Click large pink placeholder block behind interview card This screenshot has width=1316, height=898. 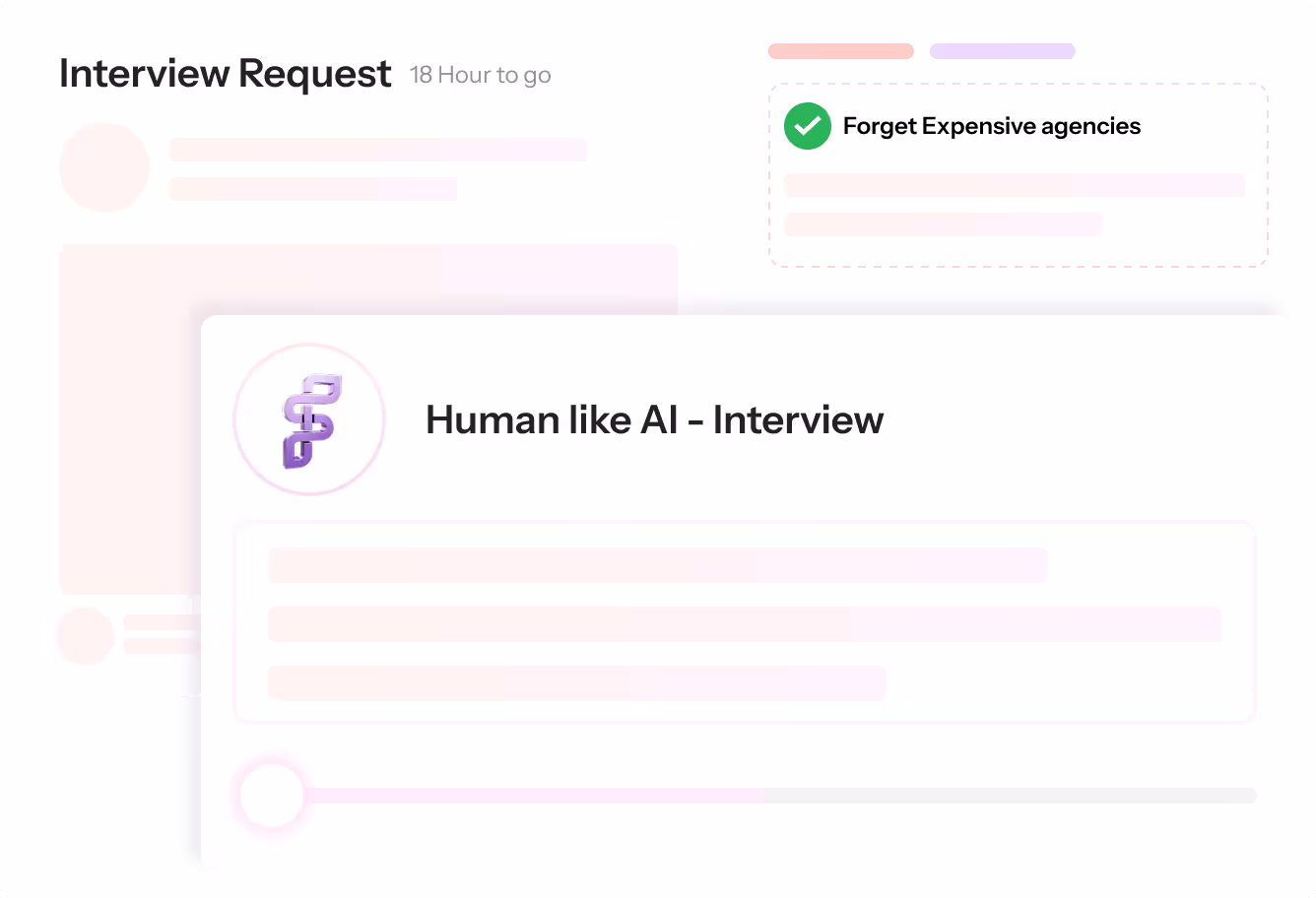368,418
